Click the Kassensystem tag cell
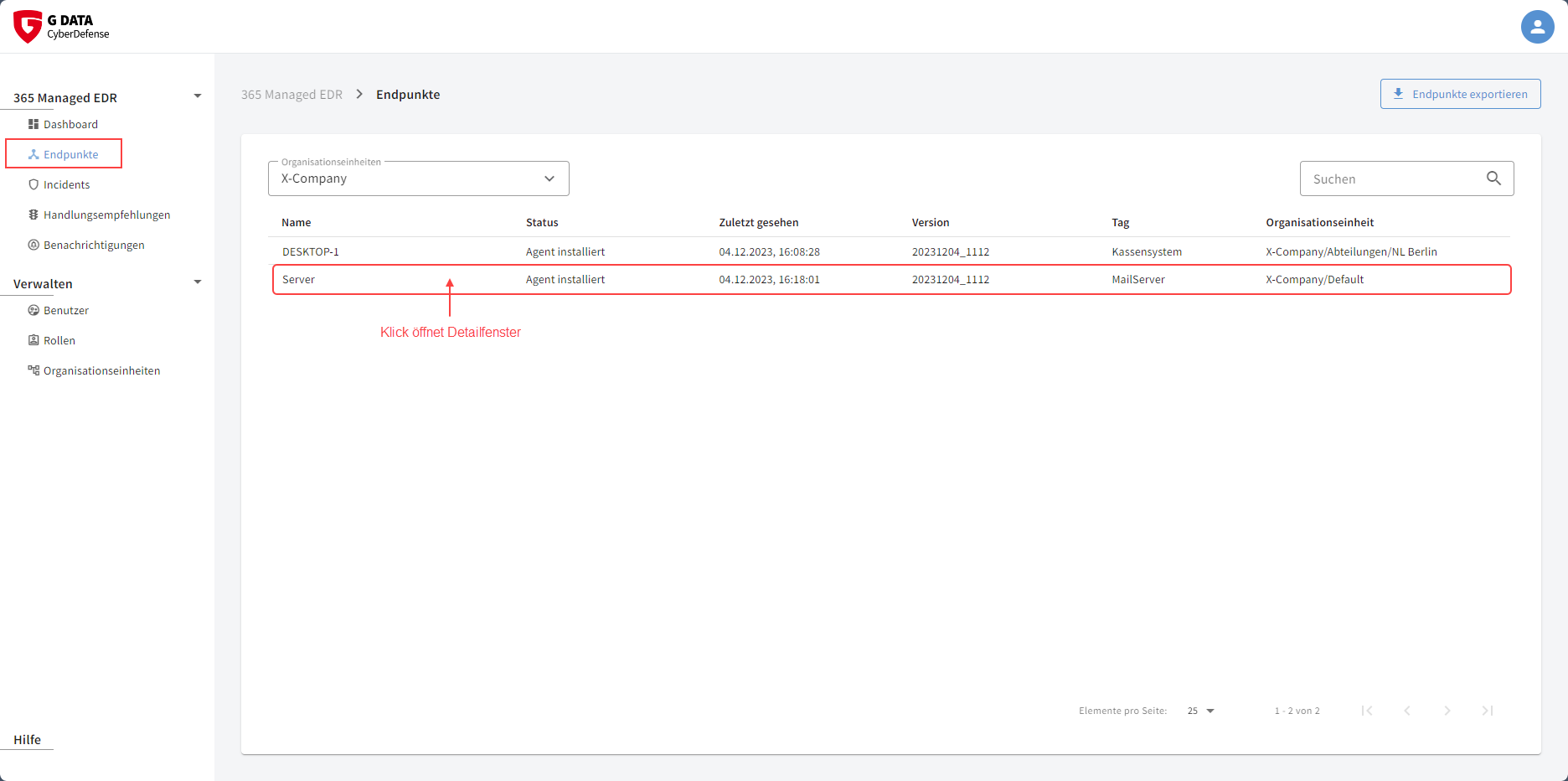Viewport: 1568px width, 781px height. pyautogui.click(x=1147, y=251)
